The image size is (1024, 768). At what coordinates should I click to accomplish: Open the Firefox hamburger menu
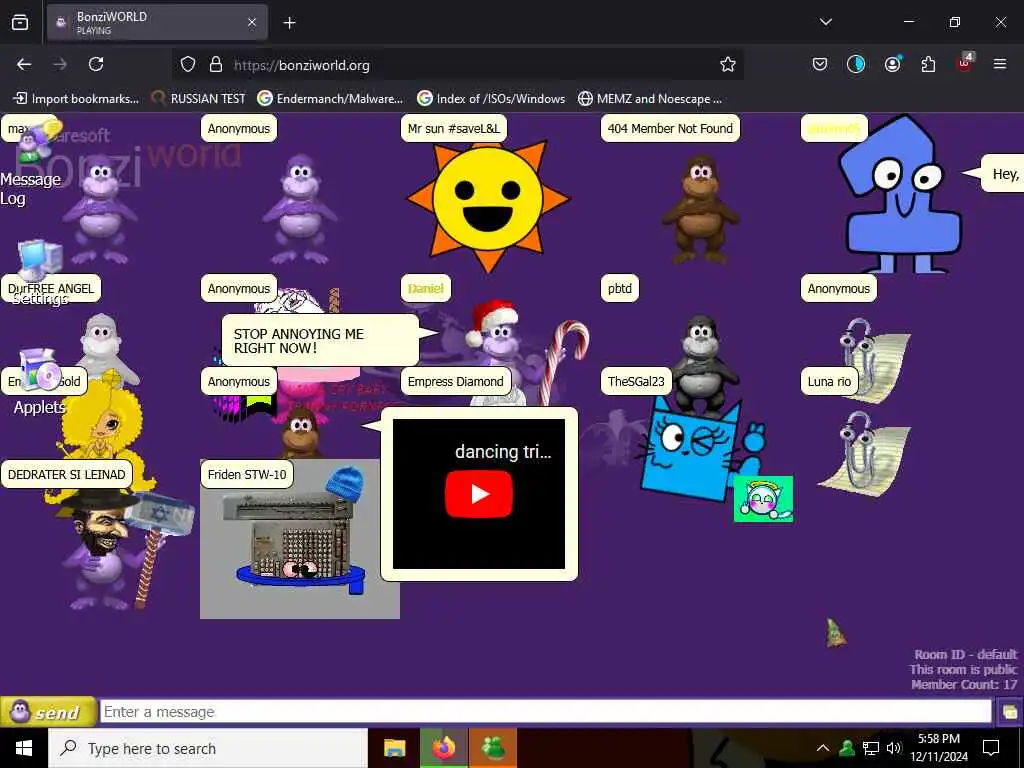[1000, 64]
